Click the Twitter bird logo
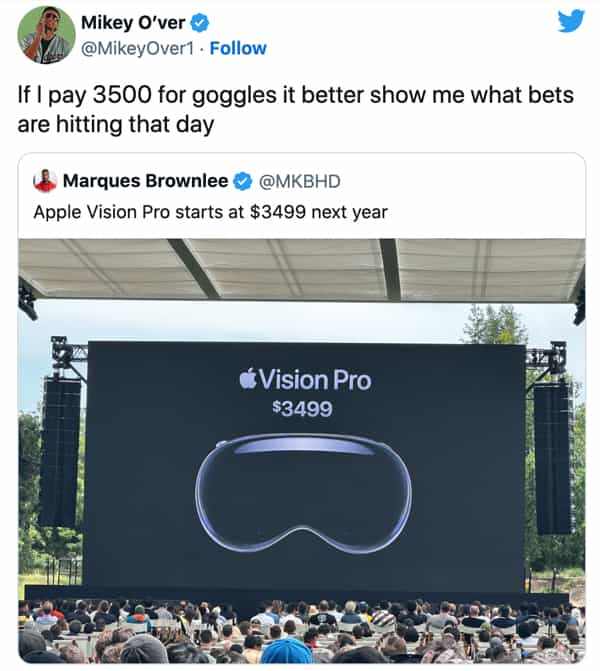Image resolution: width=600 pixels, height=671 pixels. [x=571, y=21]
